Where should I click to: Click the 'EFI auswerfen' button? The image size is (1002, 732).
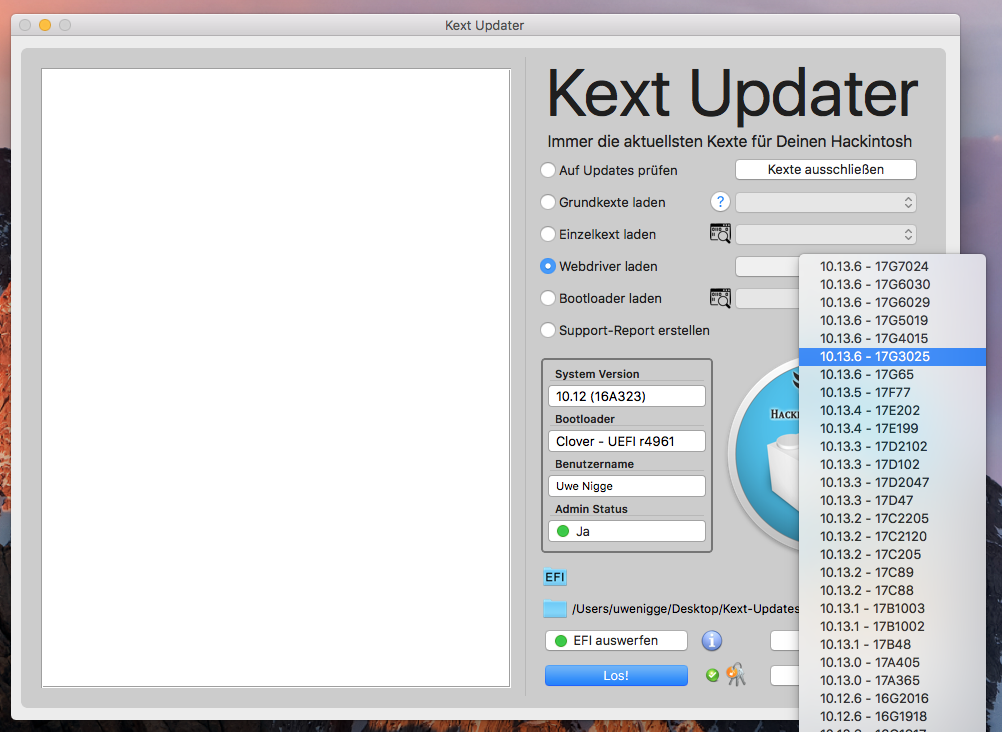(616, 641)
